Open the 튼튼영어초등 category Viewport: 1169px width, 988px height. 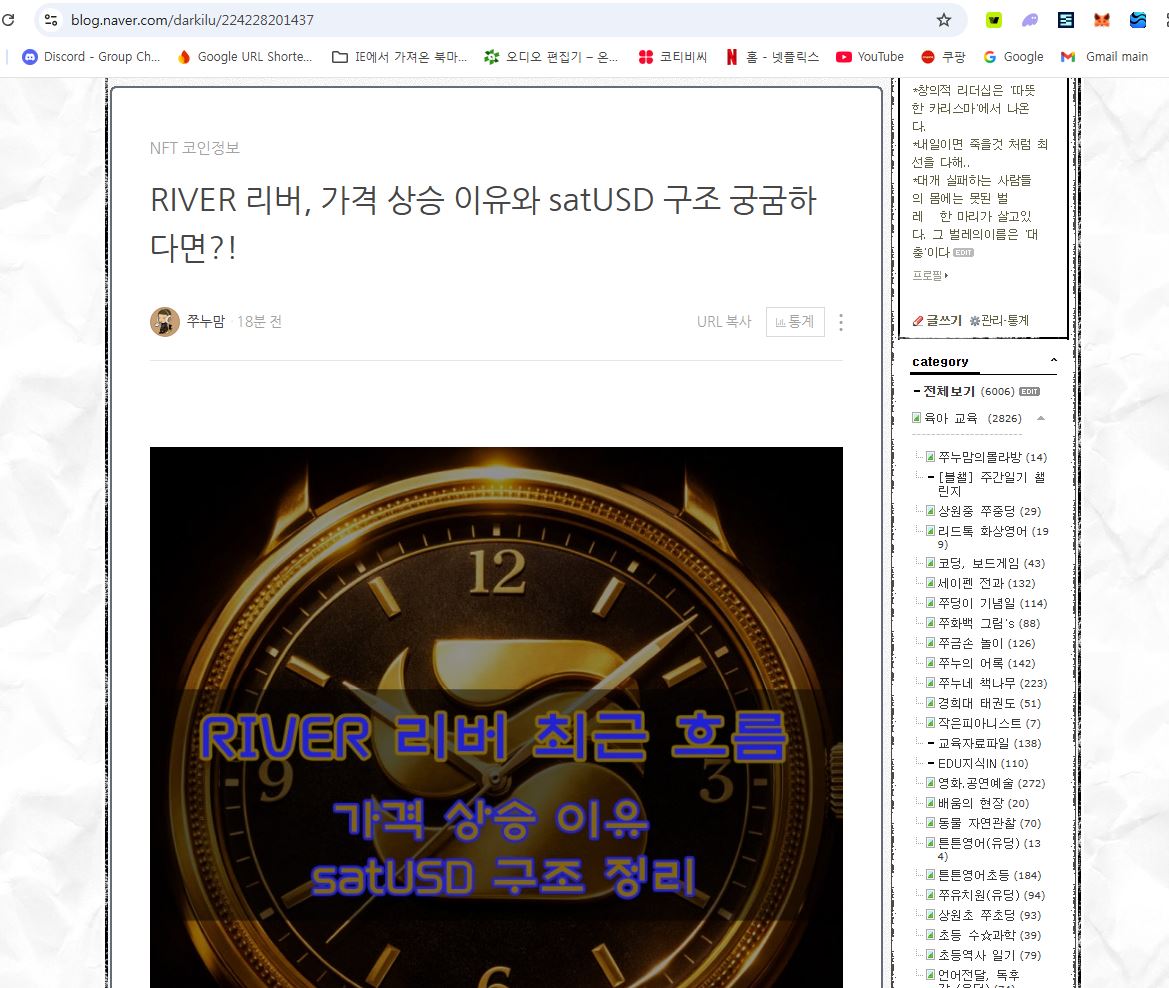(974, 875)
